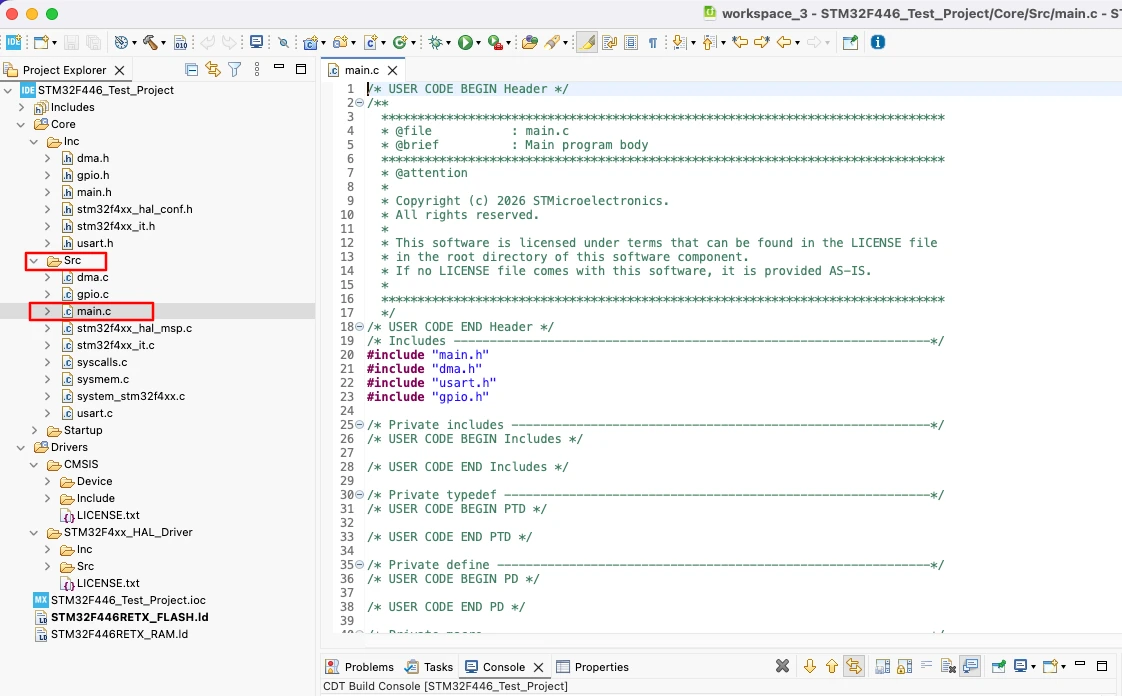Click the New wizard icon in toolbar
The width and height of the screenshot is (1122, 696).
tap(42, 43)
